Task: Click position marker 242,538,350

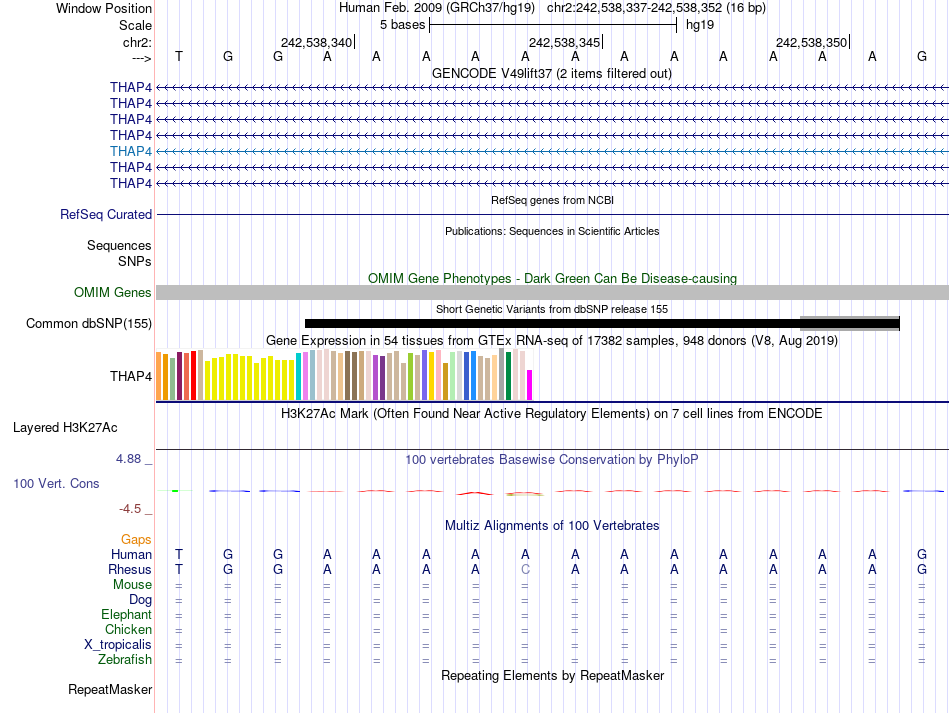Action: (811, 42)
